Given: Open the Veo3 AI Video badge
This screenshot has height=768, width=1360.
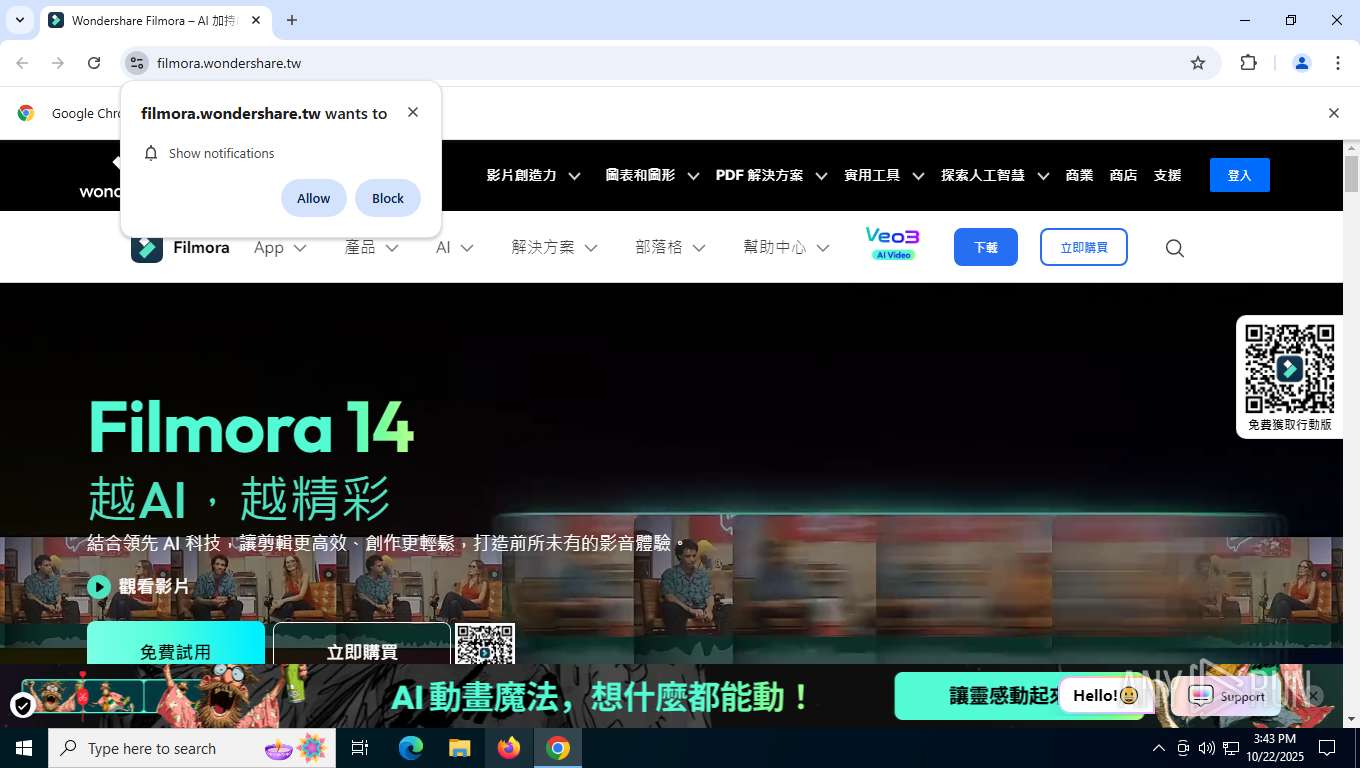Looking at the screenshot, I should pos(892,244).
